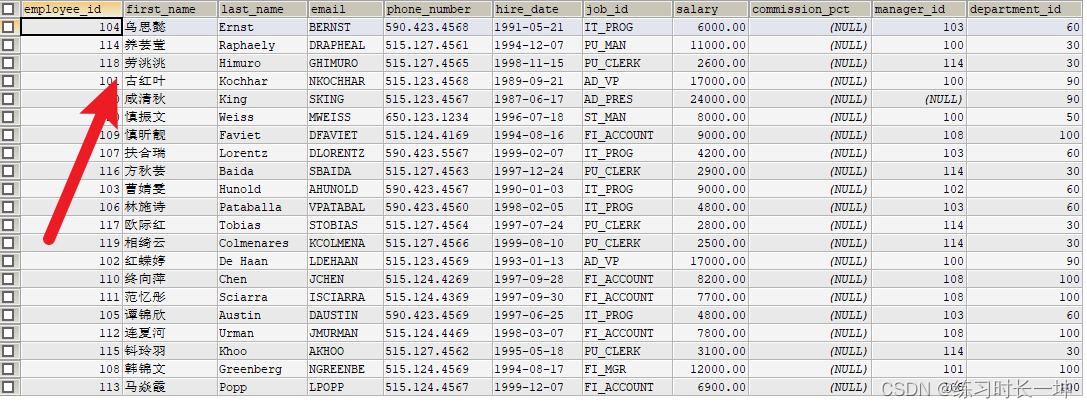Select the last_name column header
Screen dimensions: 1087x408
263,9
